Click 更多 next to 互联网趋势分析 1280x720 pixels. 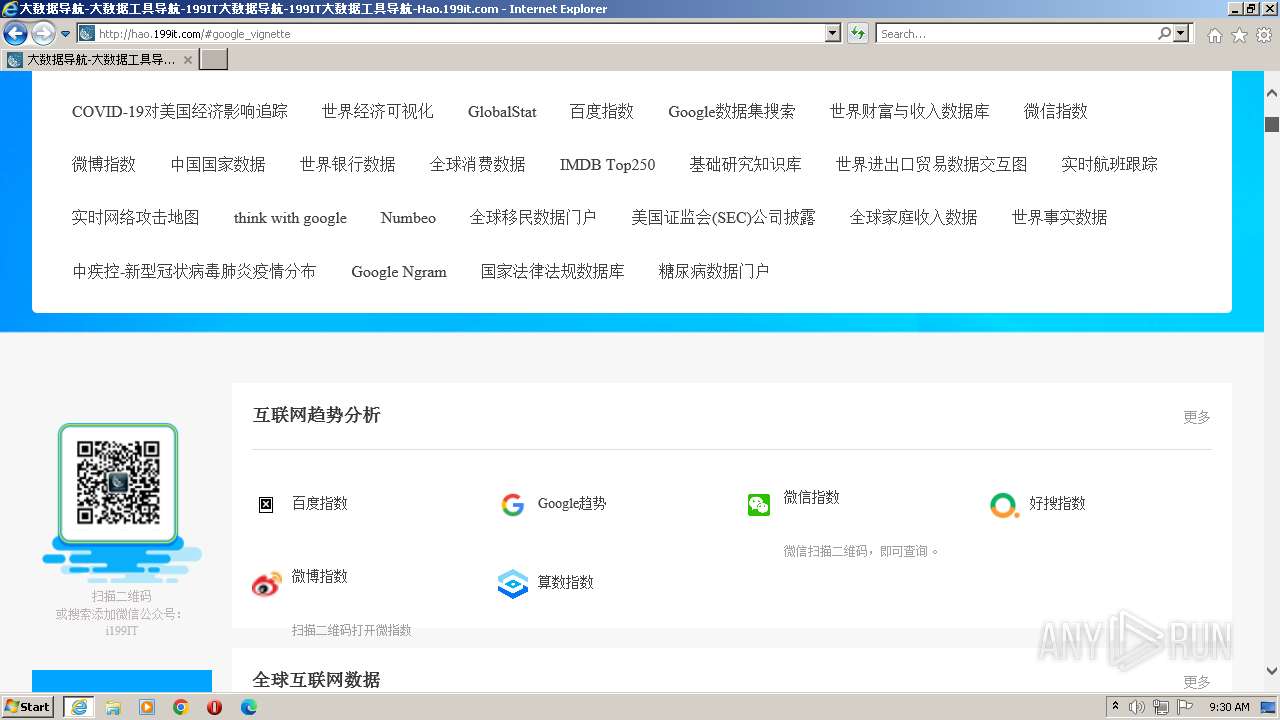click(1197, 417)
